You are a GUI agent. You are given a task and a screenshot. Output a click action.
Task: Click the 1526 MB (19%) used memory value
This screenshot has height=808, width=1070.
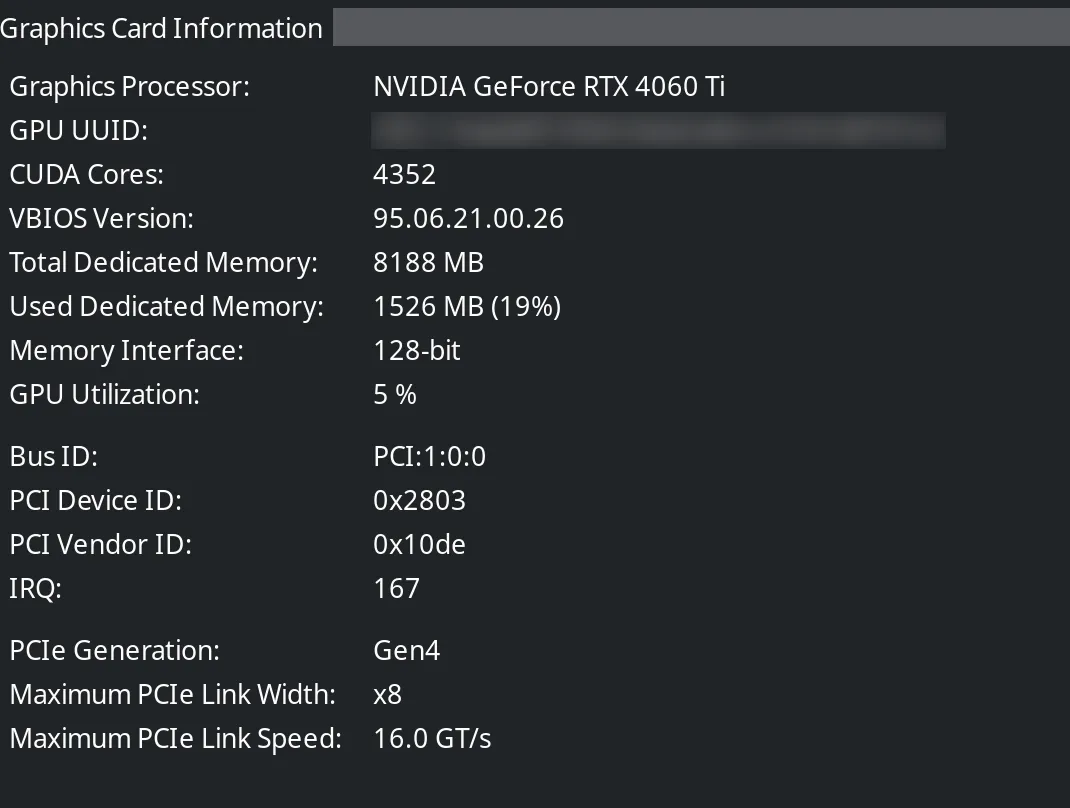pyautogui.click(x=466, y=307)
